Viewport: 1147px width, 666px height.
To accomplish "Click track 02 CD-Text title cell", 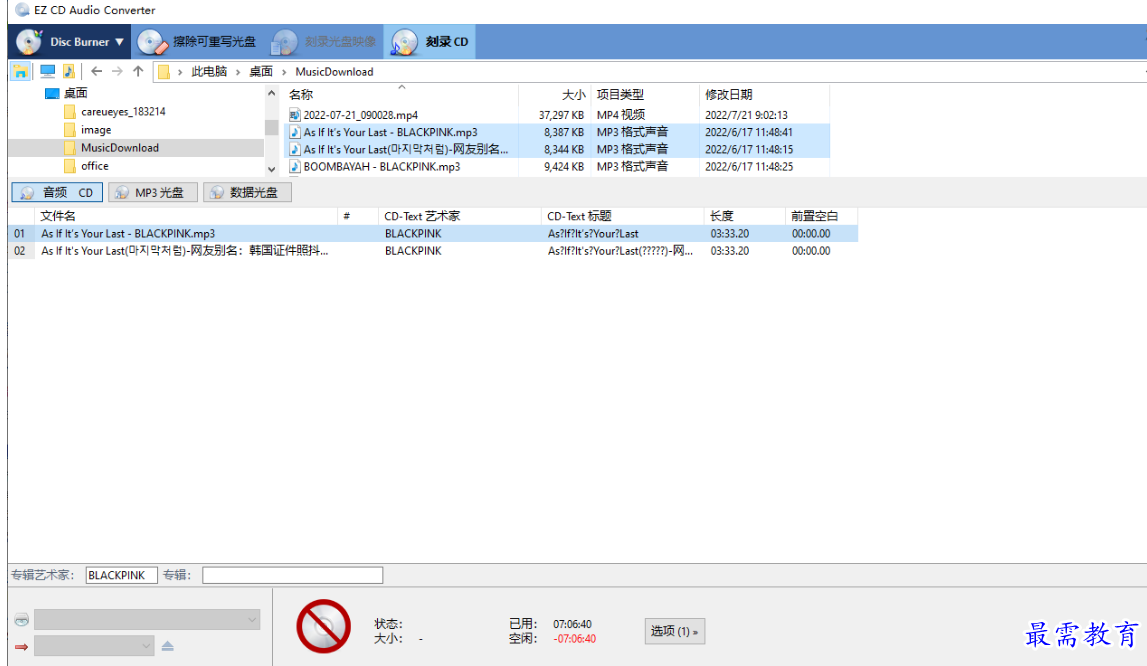I will coord(620,251).
